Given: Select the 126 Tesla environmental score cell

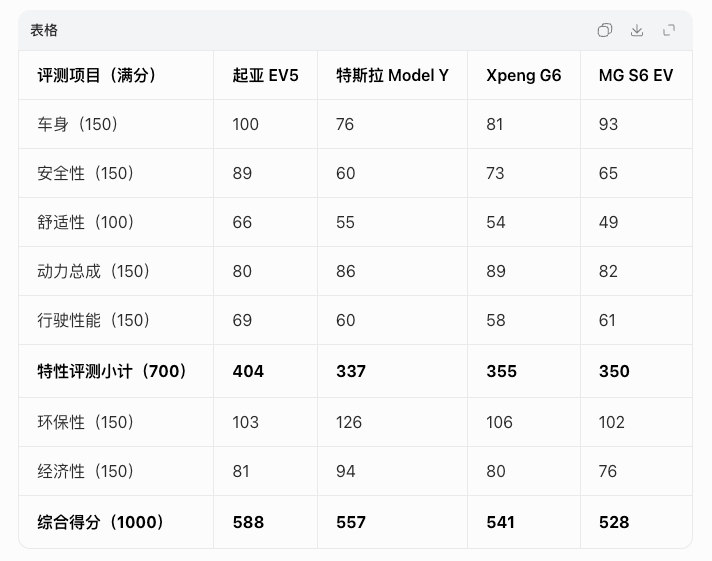Looking at the screenshot, I should (x=349, y=422).
